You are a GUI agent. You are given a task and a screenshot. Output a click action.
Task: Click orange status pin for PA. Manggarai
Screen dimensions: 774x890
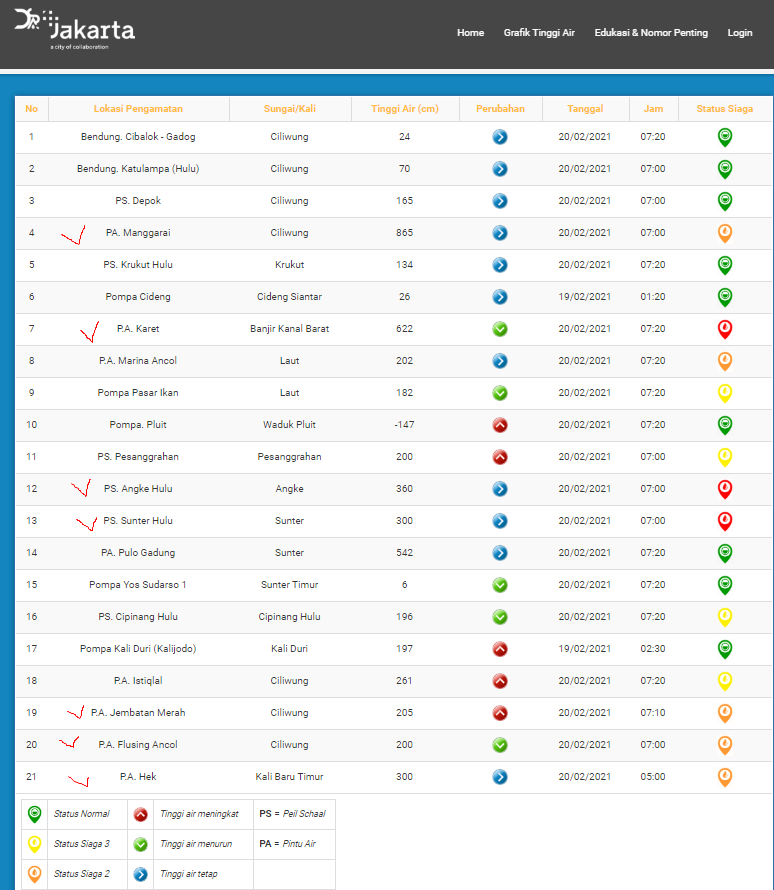725,233
